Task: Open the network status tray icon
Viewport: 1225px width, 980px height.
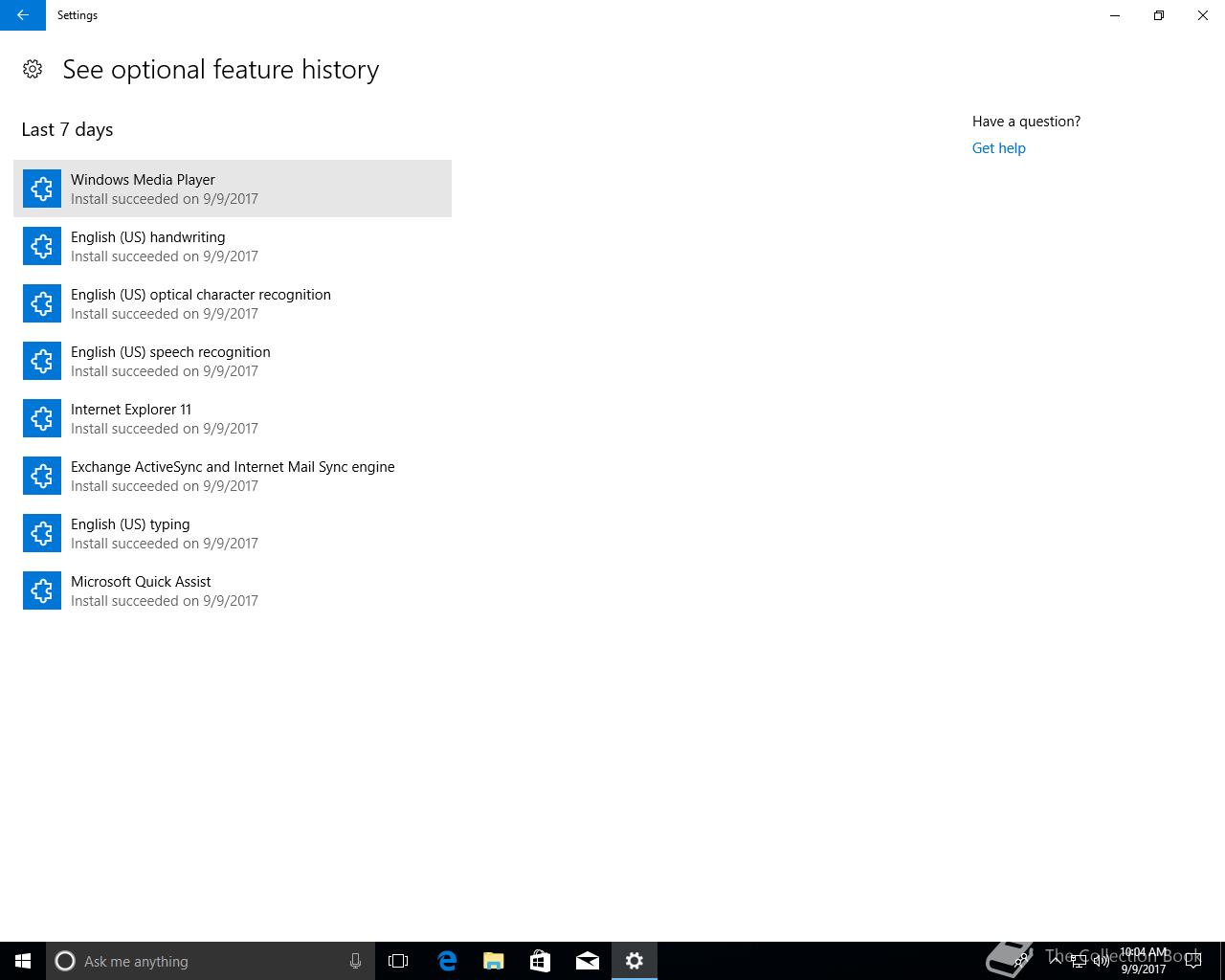Action: 1079,961
